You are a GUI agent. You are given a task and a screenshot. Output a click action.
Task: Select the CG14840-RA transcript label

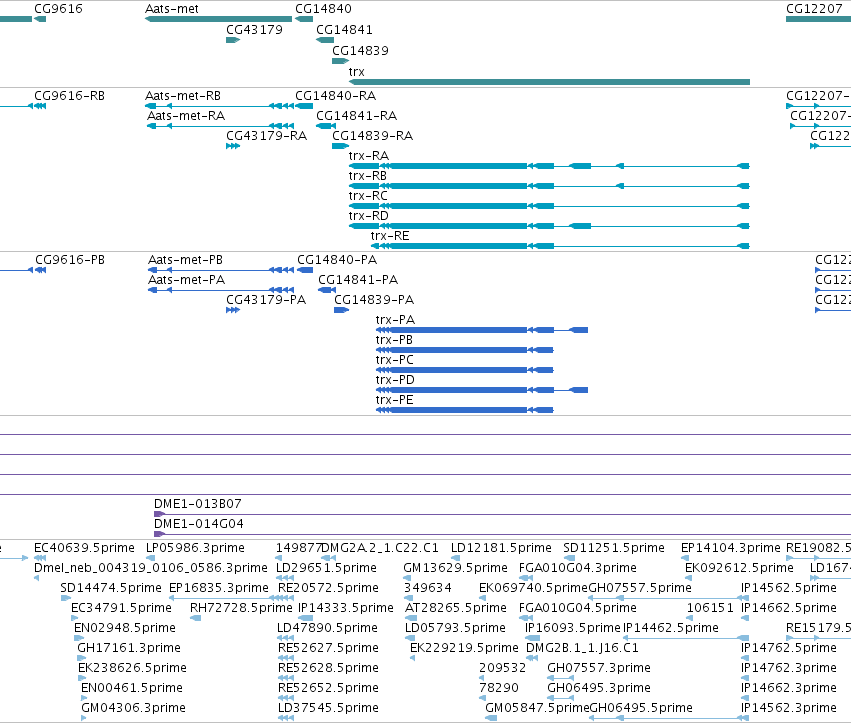pos(335,96)
